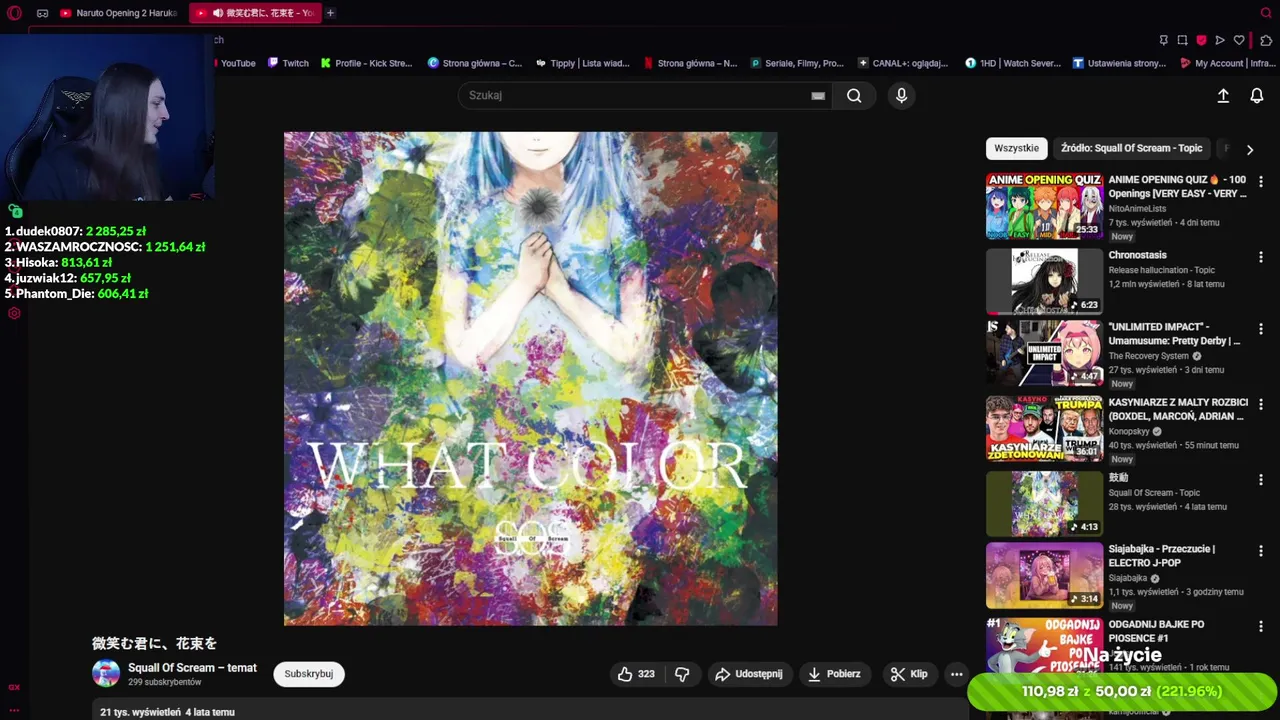1280x720 pixels.
Task: Click the browser tab search magnifier icon
Action: click(x=1265, y=13)
